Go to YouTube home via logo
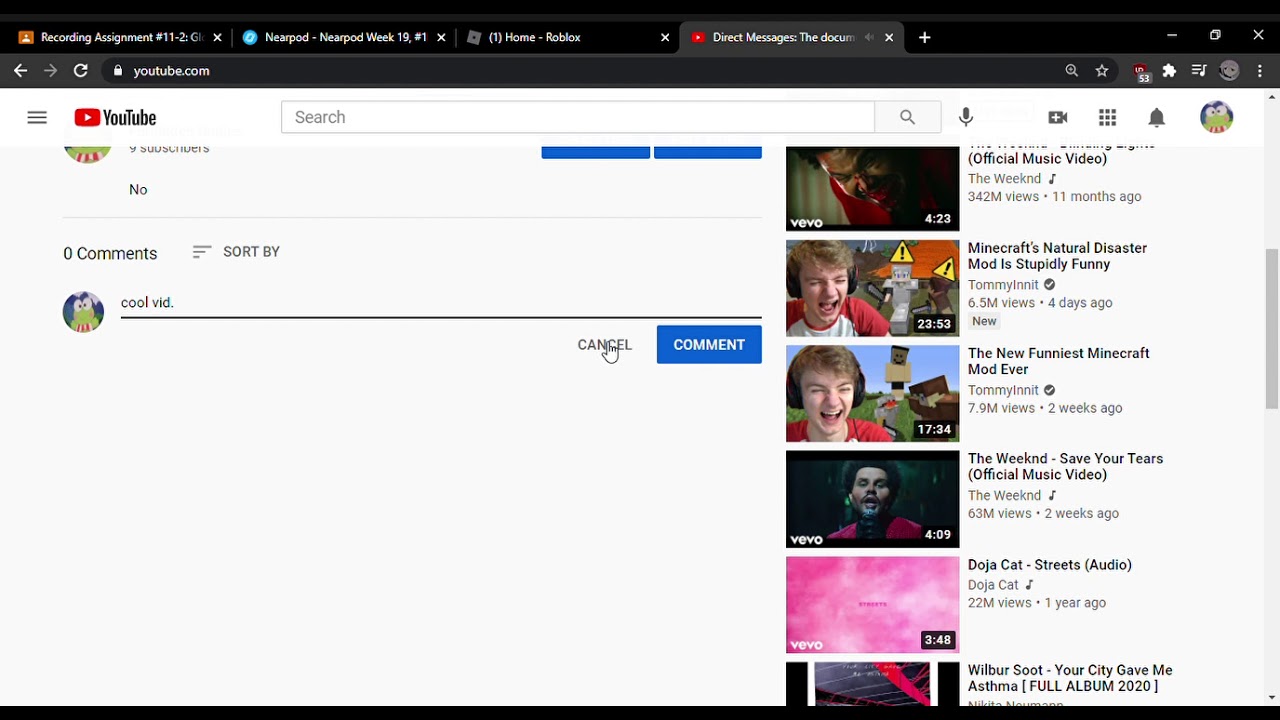Screen dimensions: 1280x720 [115, 118]
